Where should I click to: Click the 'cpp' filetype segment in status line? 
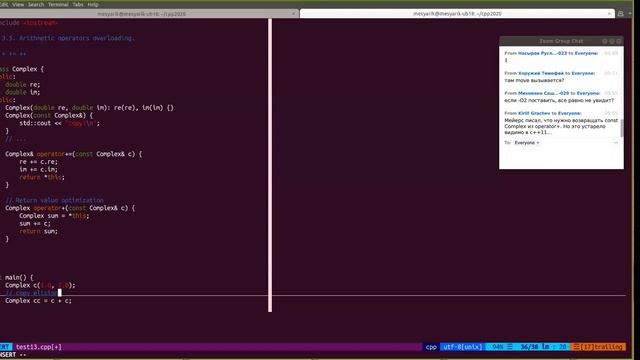point(431,347)
